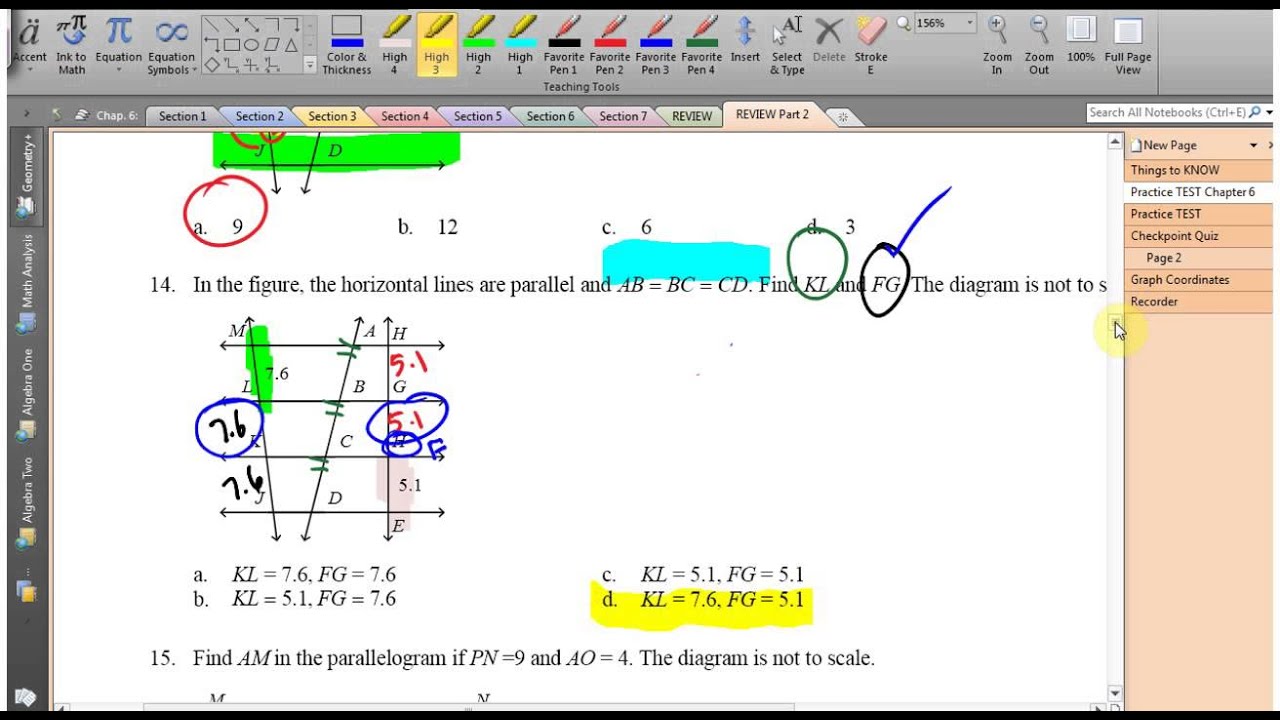Open the Section 6 tab

point(551,116)
